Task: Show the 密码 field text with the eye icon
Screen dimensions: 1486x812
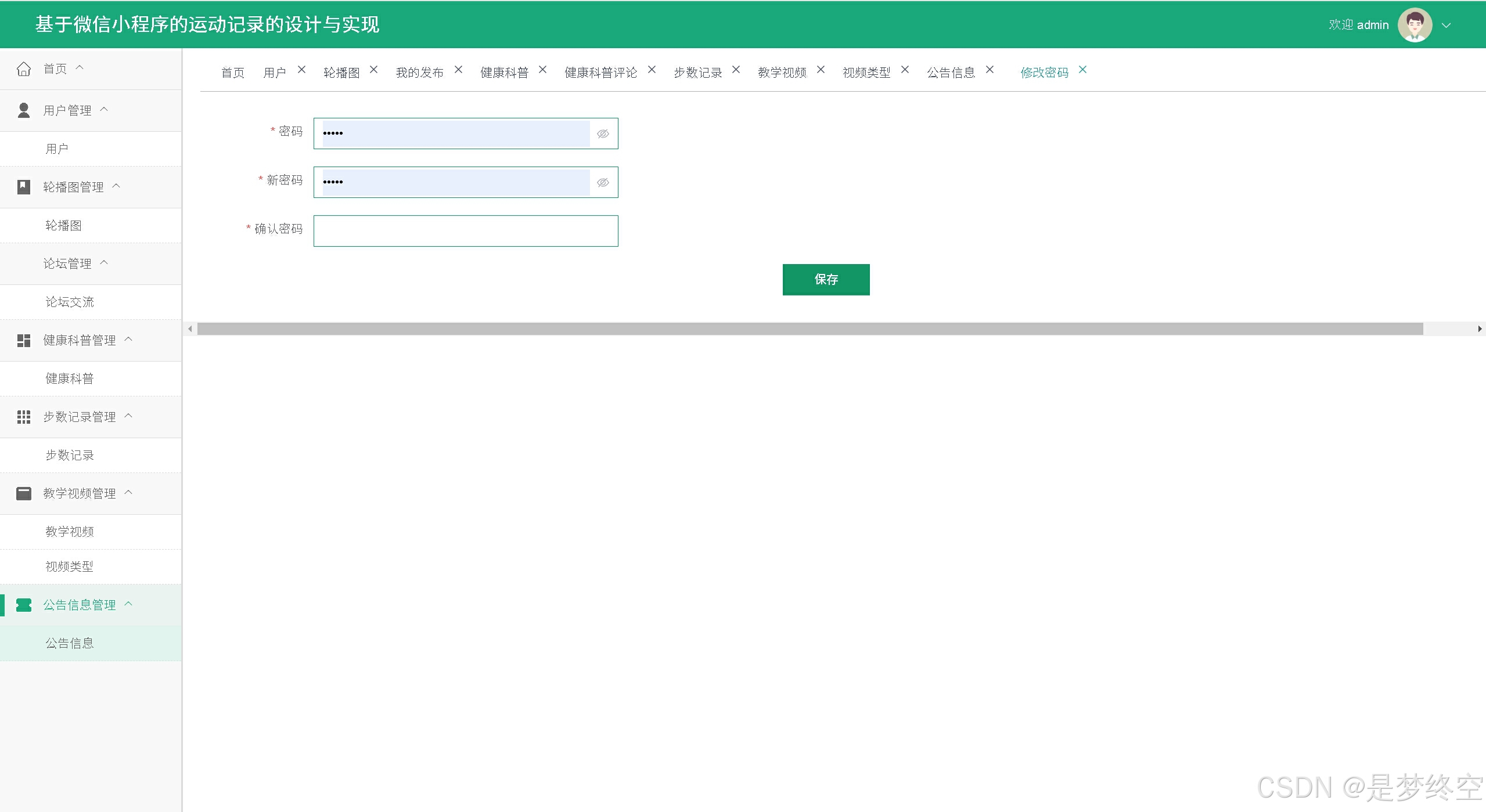Action: [x=603, y=134]
